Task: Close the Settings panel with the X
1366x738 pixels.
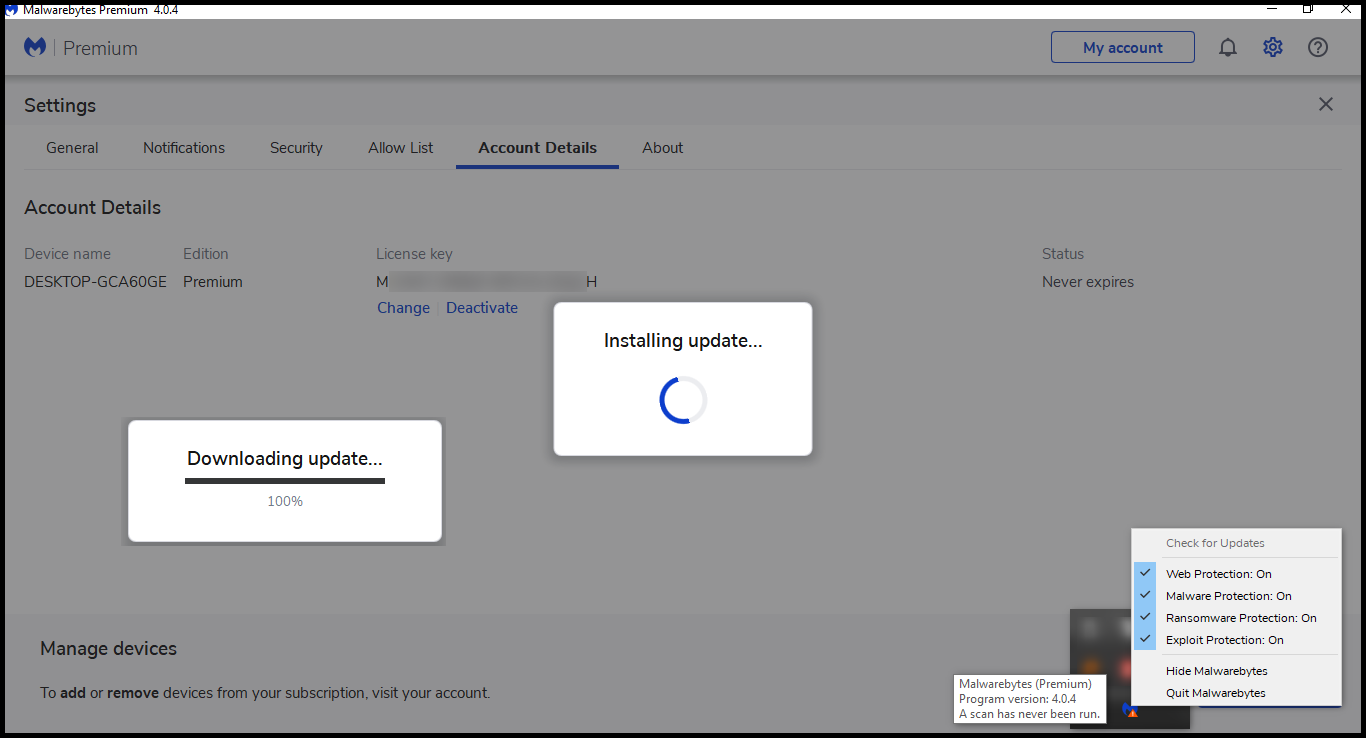Action: pos(1326,104)
